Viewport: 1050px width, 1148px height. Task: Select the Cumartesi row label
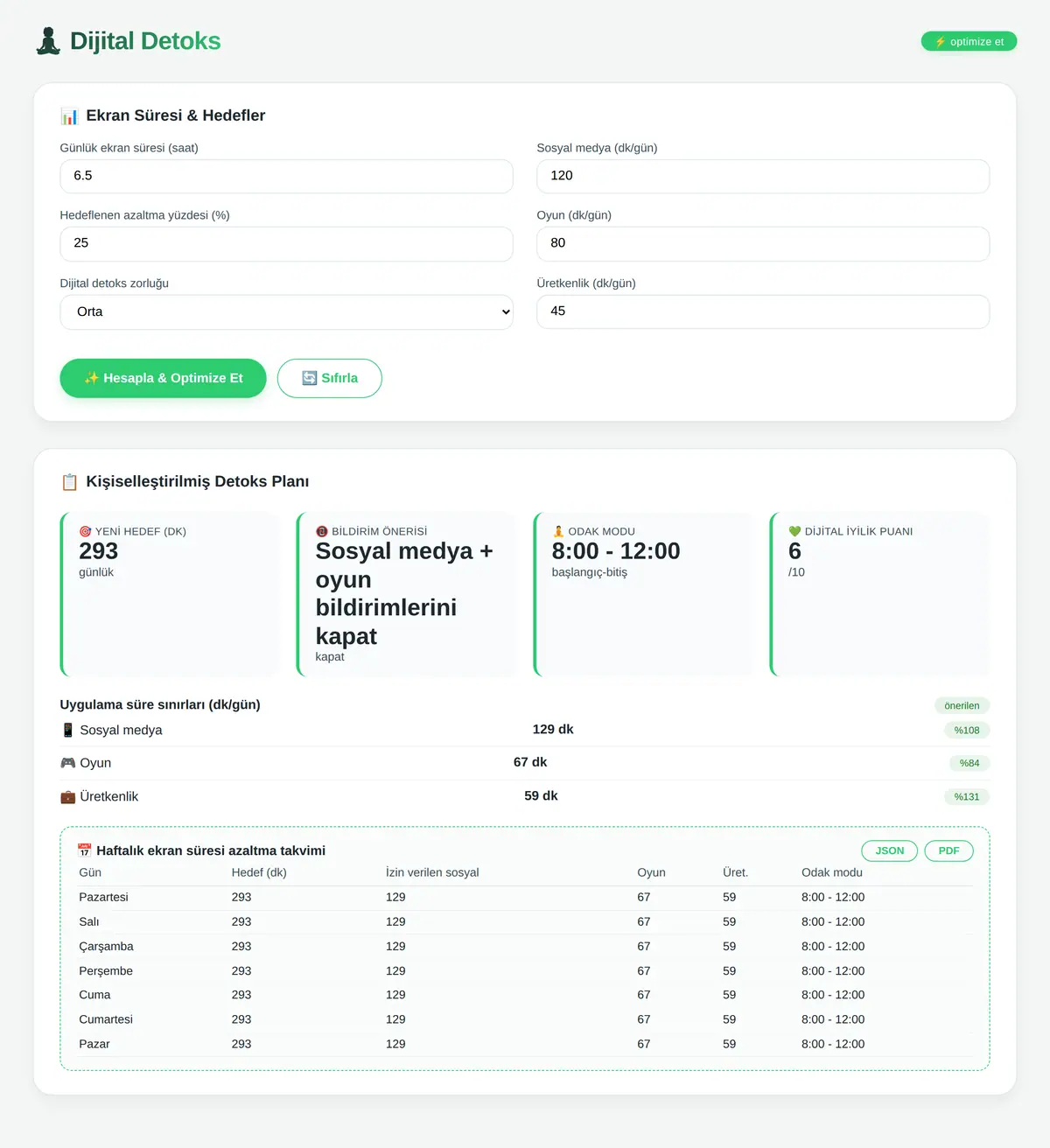(x=106, y=1019)
